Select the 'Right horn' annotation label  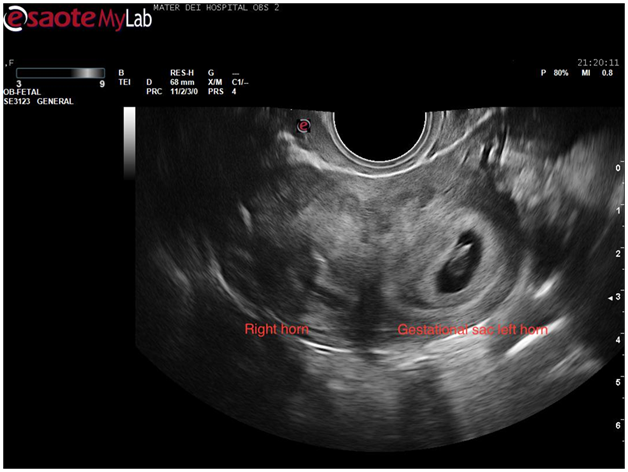click(278, 328)
